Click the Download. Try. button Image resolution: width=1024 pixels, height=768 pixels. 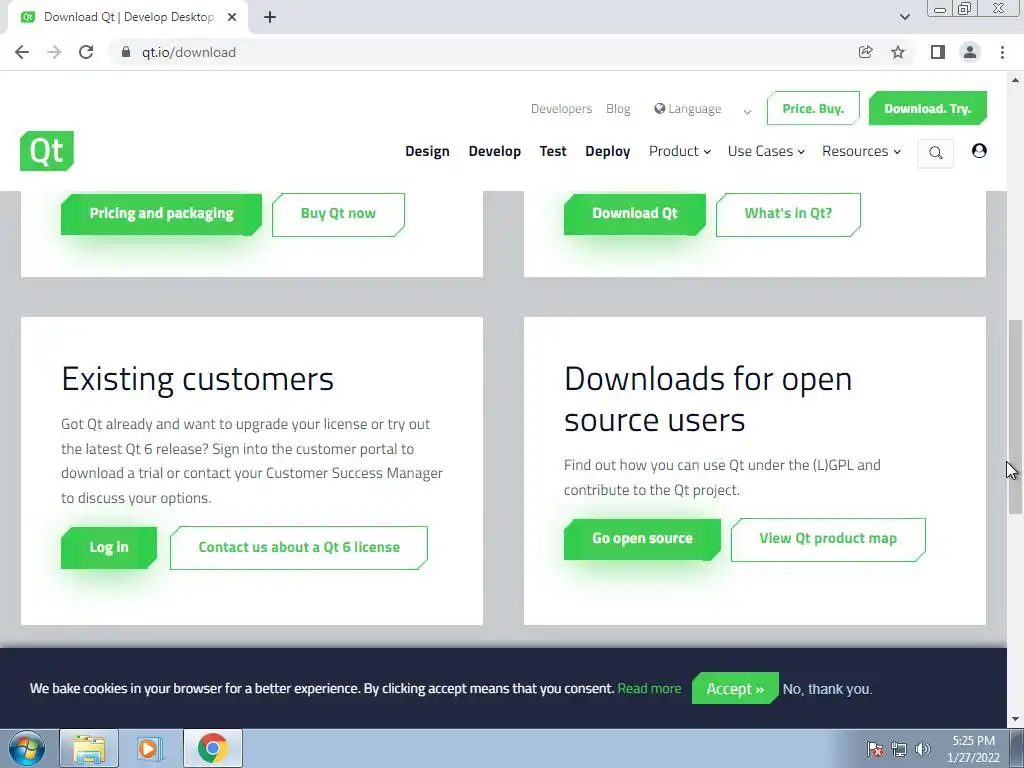coord(927,108)
